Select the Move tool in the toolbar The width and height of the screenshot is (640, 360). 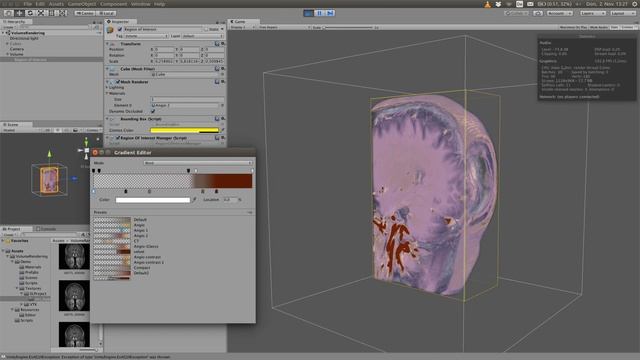pos(19,13)
